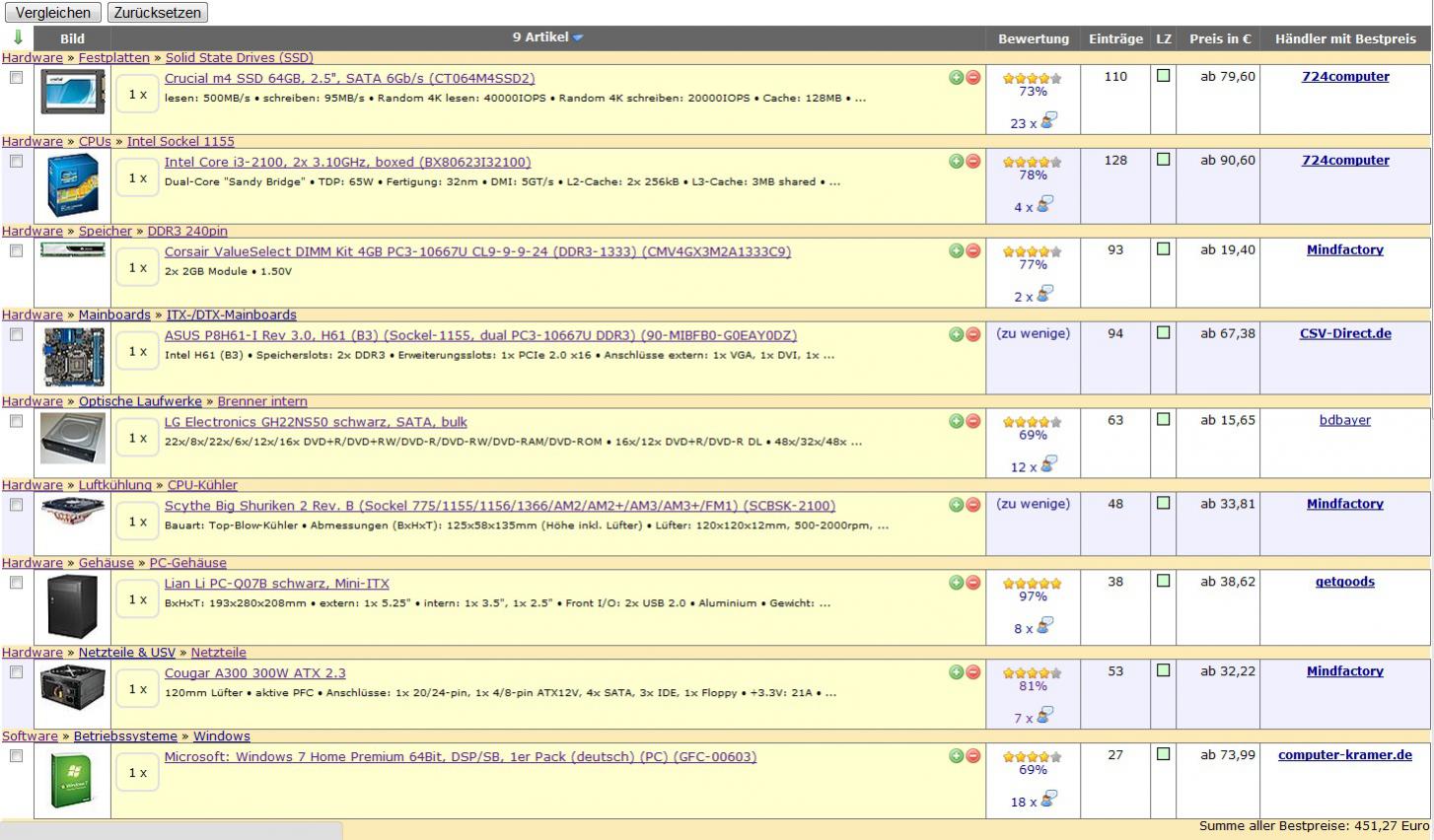The image size is (1434, 840).
Task: Click 'Summe aller Bestpreise: 451,27 Euro' text
Action: [x=1314, y=826]
